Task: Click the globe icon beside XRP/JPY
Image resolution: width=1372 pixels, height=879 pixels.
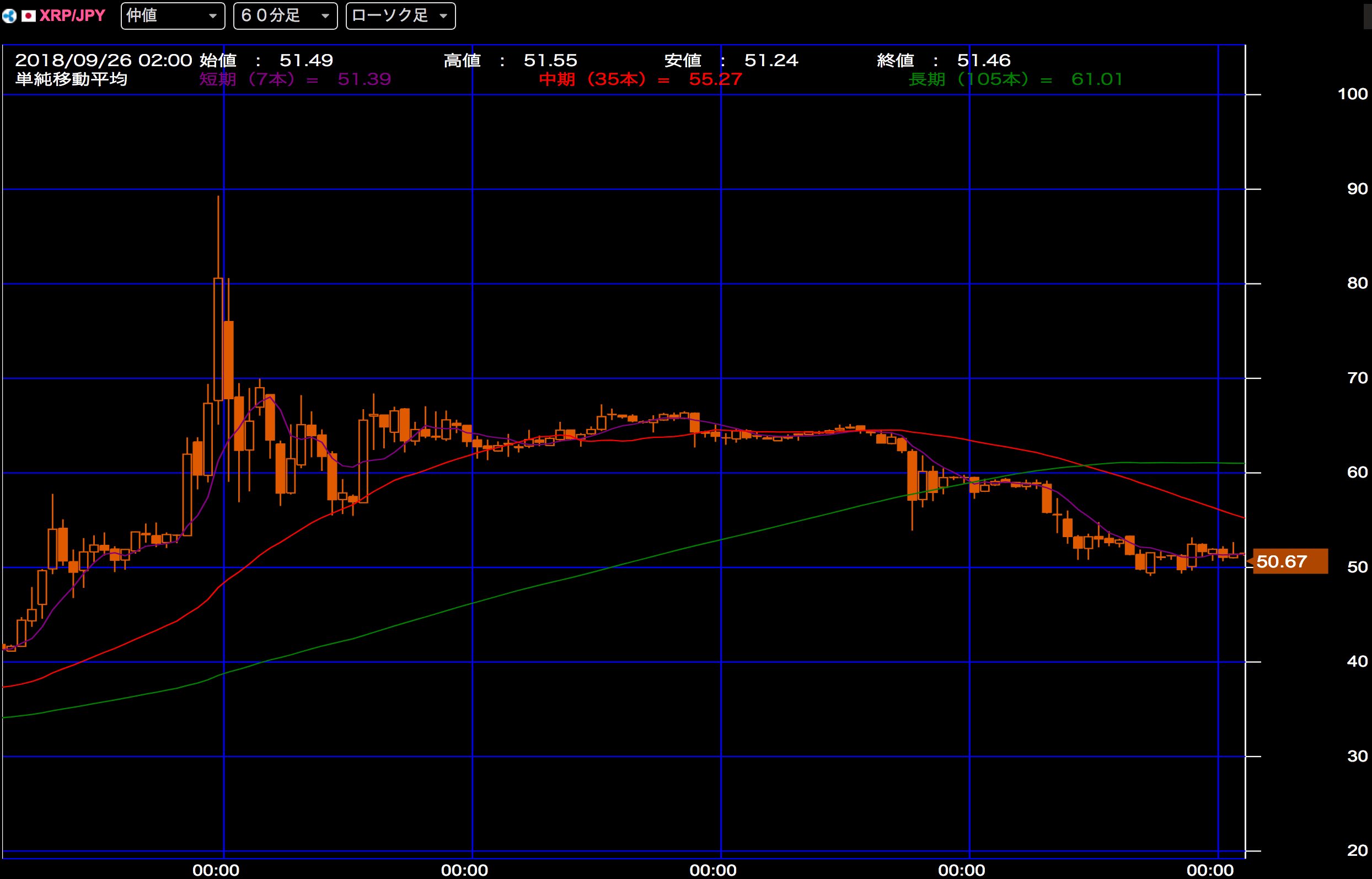Action: click(x=9, y=16)
